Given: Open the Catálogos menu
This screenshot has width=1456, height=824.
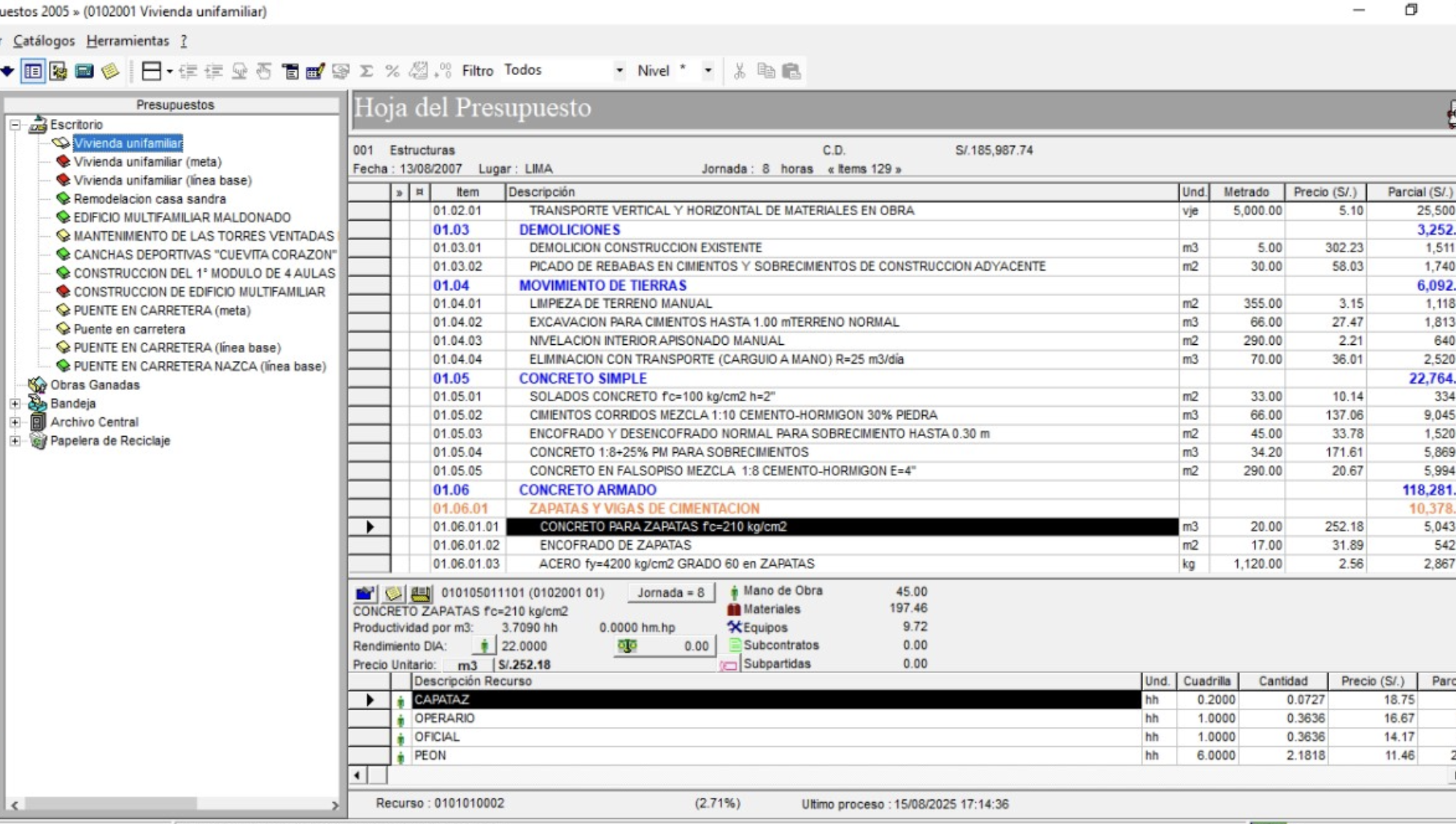Looking at the screenshot, I should [44, 41].
